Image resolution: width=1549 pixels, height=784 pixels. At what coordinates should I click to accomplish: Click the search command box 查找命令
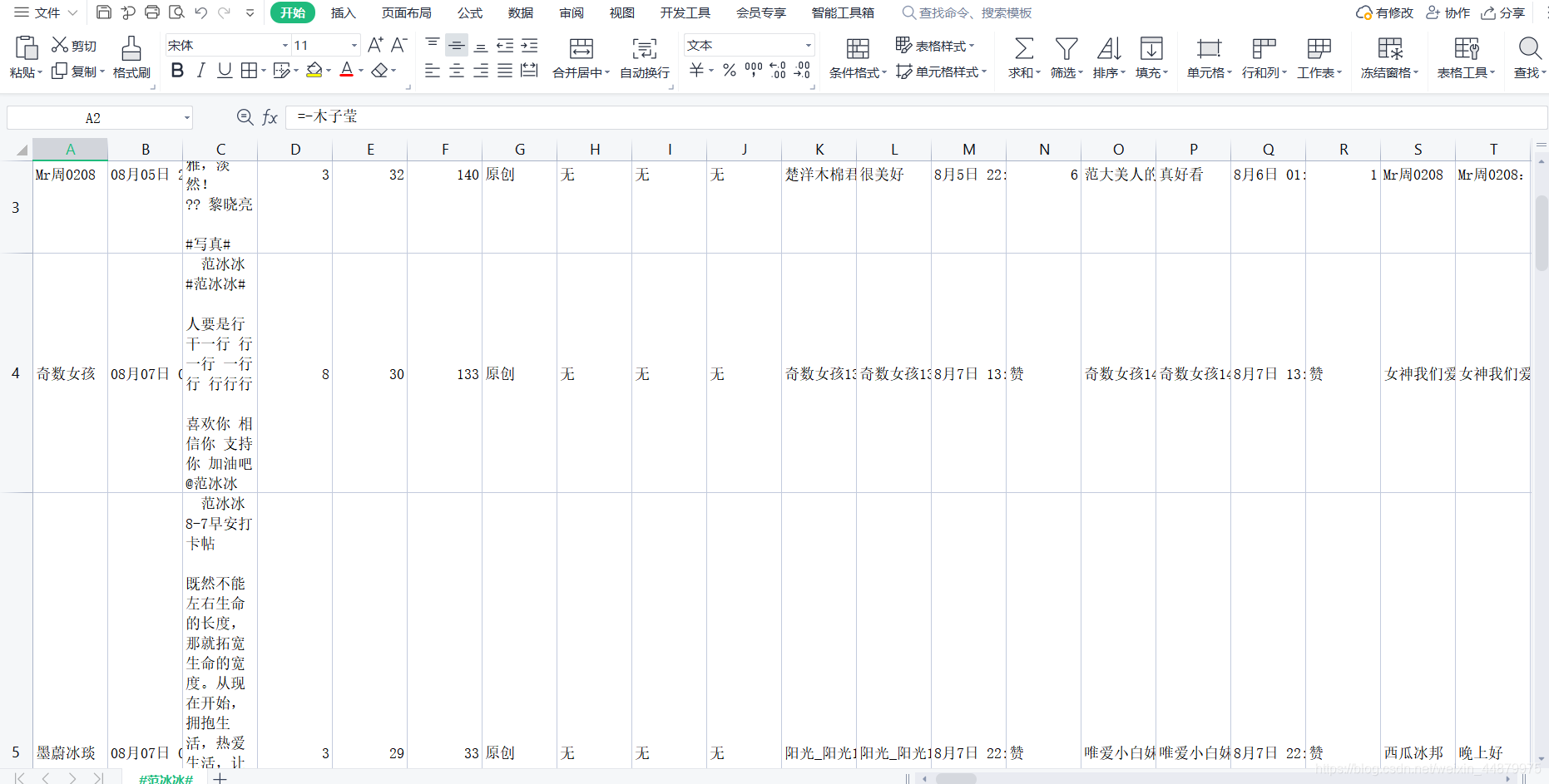click(968, 12)
